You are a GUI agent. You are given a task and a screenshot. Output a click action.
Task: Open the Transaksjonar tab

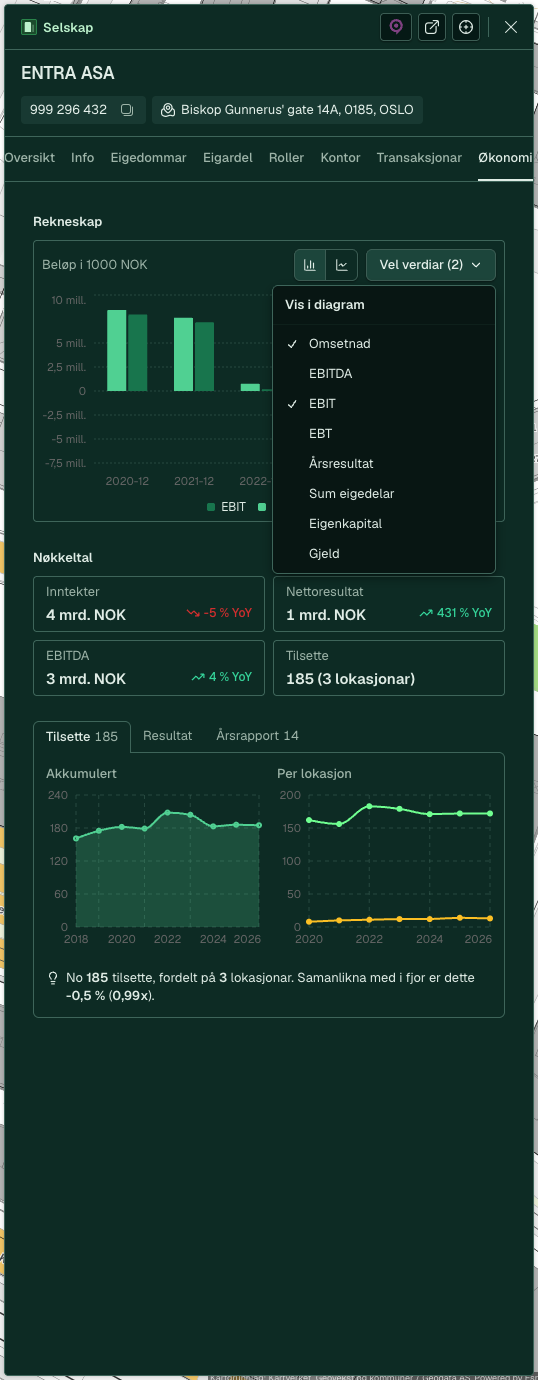[419, 158]
